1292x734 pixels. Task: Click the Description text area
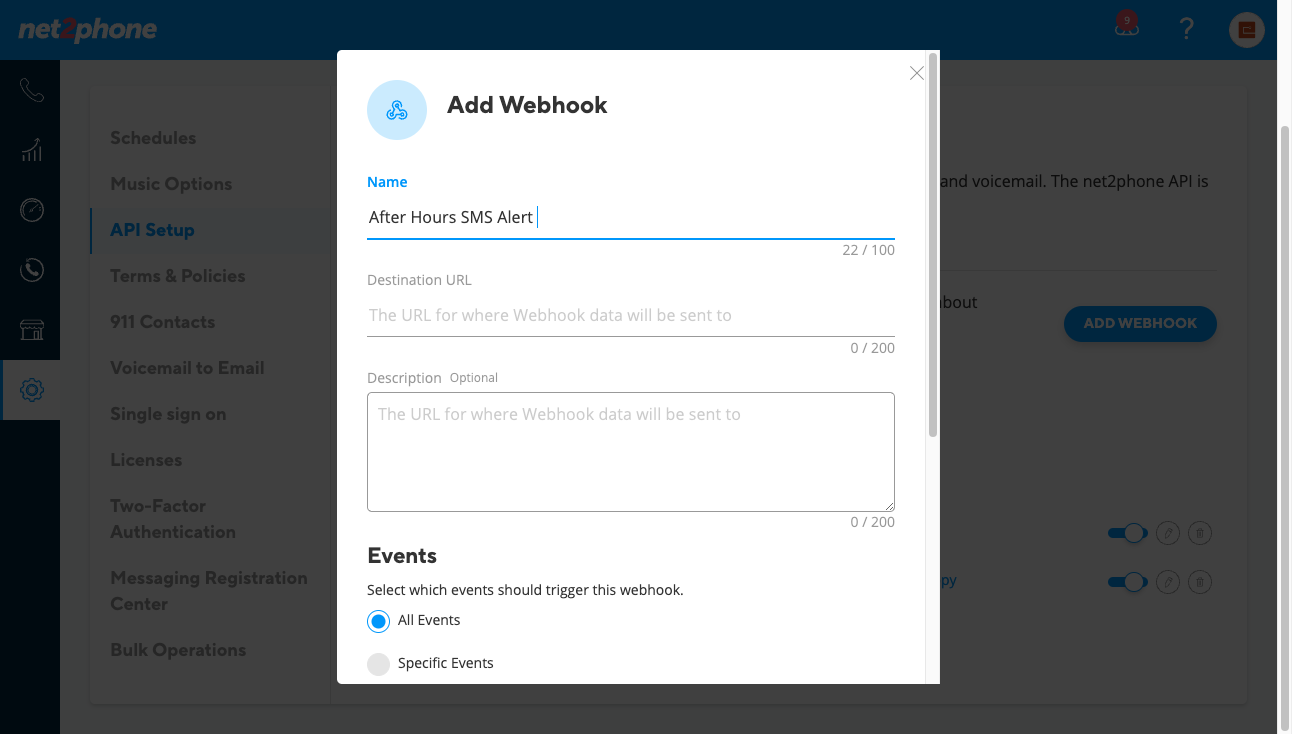click(x=631, y=452)
